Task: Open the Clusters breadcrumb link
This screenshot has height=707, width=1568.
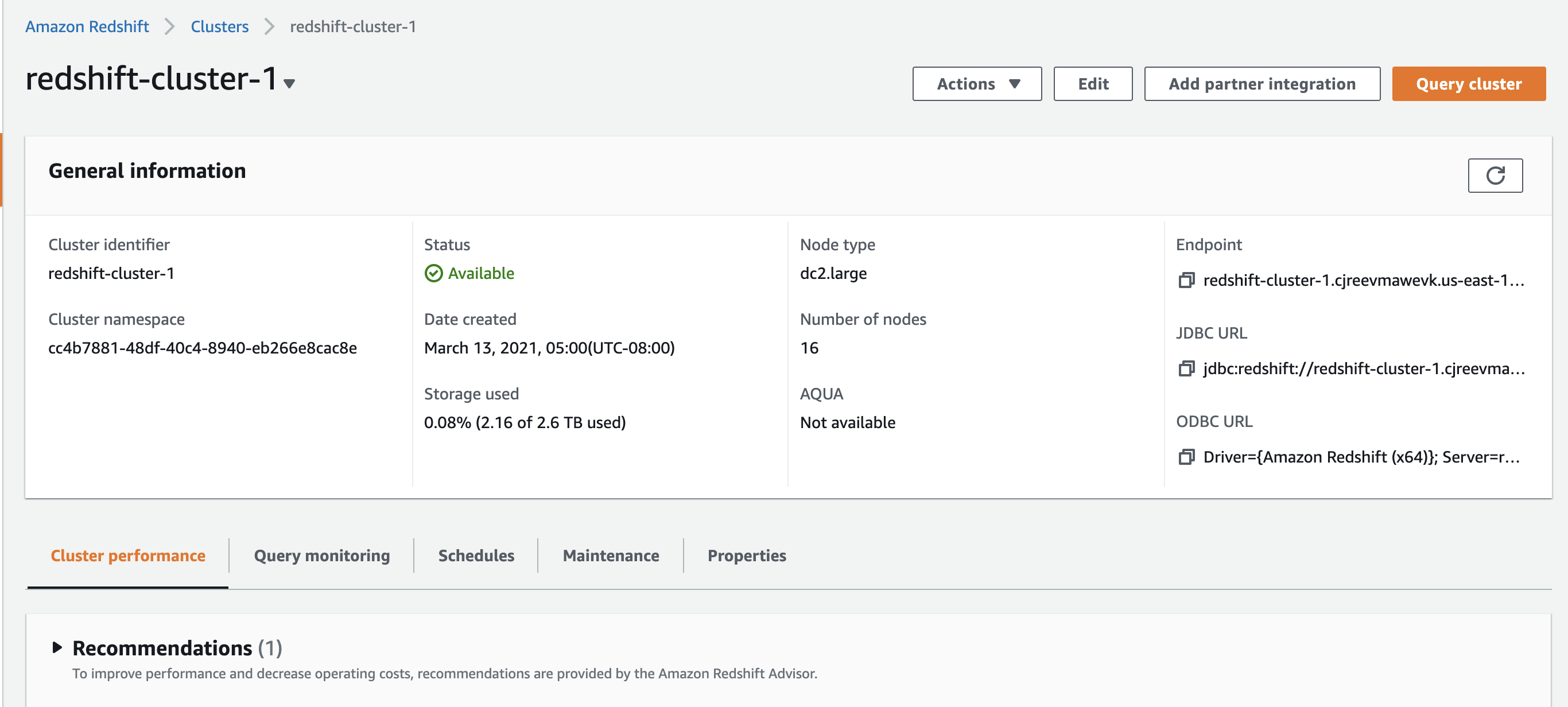Action: (219, 27)
